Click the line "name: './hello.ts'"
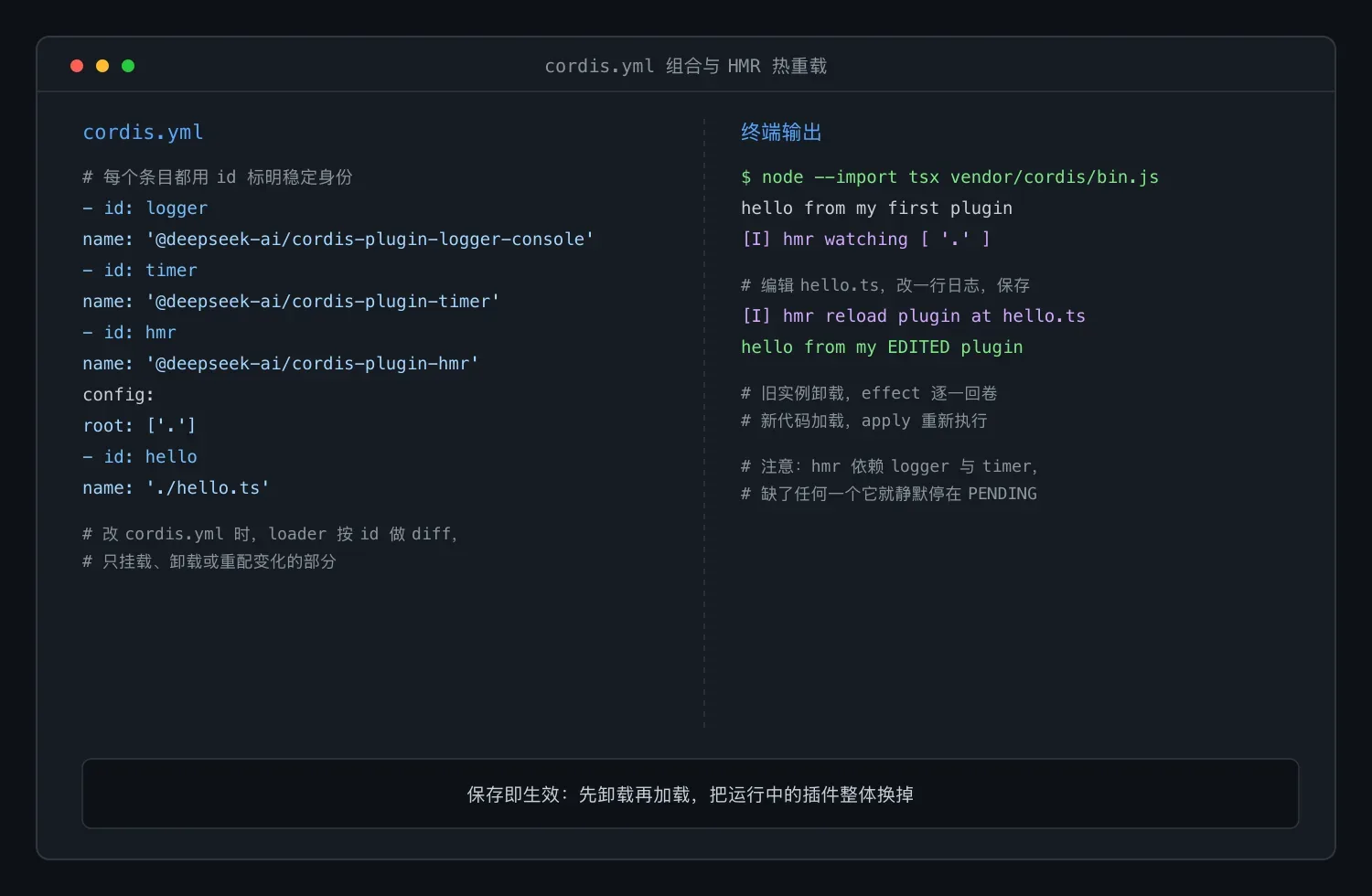Image resolution: width=1372 pixels, height=896 pixels. [177, 488]
